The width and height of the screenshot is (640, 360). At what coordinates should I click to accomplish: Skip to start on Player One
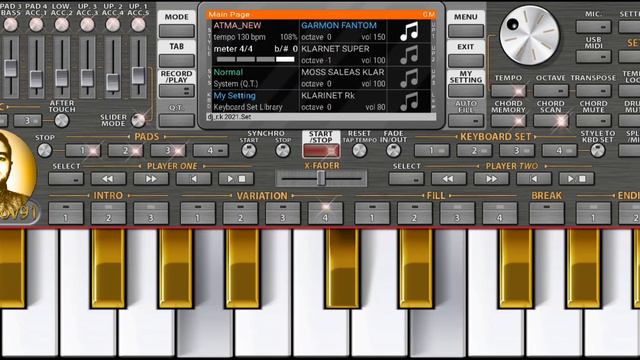[193, 179]
